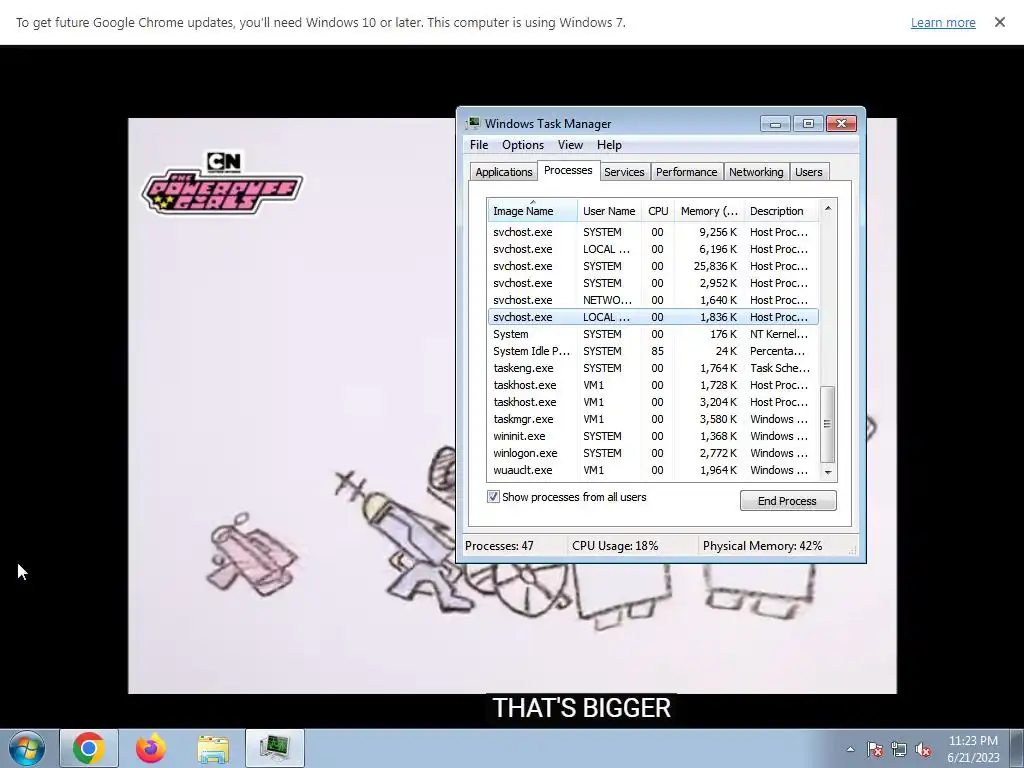
Task: Open the File menu
Action: 479,145
